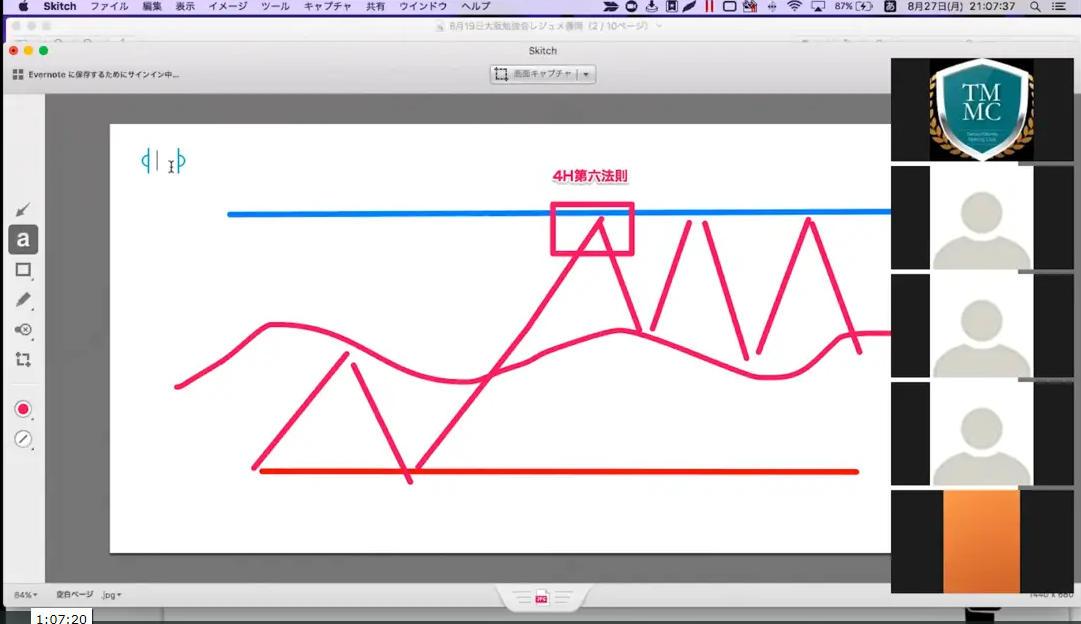Pick the Marker pen tool
The width and height of the screenshot is (1081, 624).
pyautogui.click(x=23, y=299)
